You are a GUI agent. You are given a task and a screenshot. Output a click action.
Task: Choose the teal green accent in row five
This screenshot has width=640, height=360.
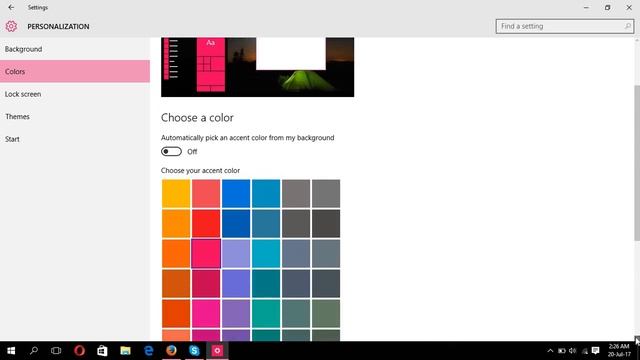266,313
